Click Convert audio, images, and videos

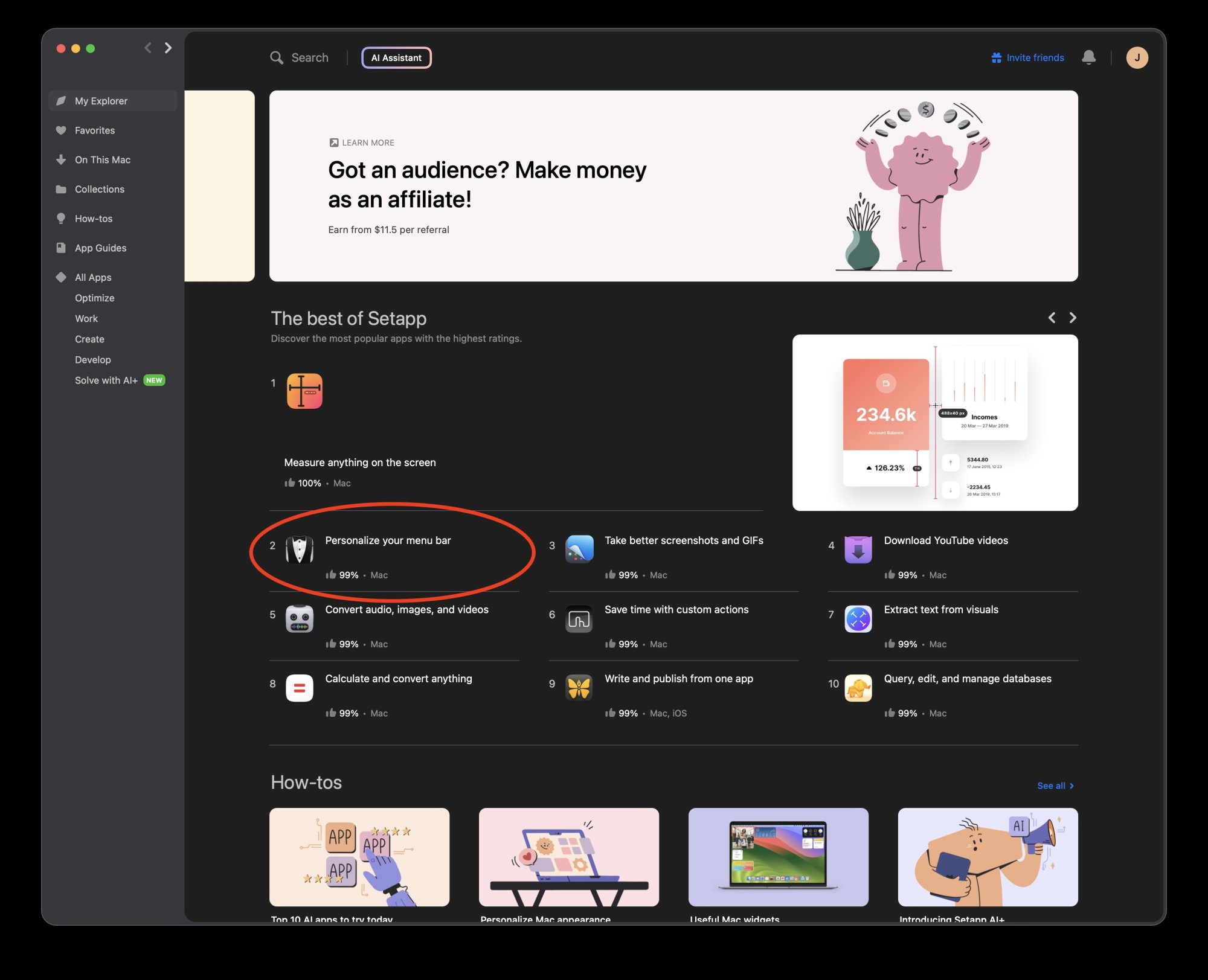tap(406, 610)
